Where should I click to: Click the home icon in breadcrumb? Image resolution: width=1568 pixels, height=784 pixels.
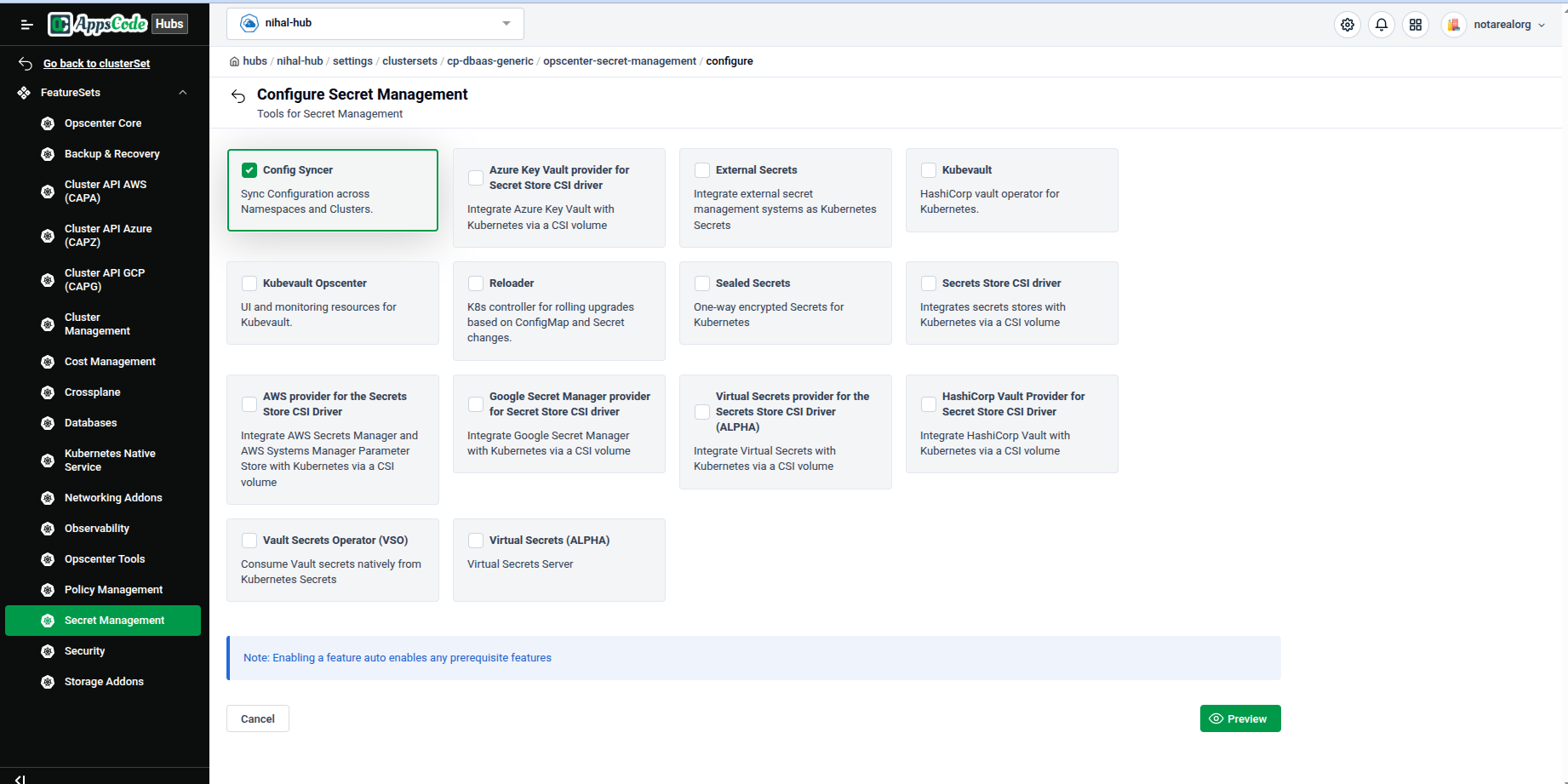click(234, 61)
